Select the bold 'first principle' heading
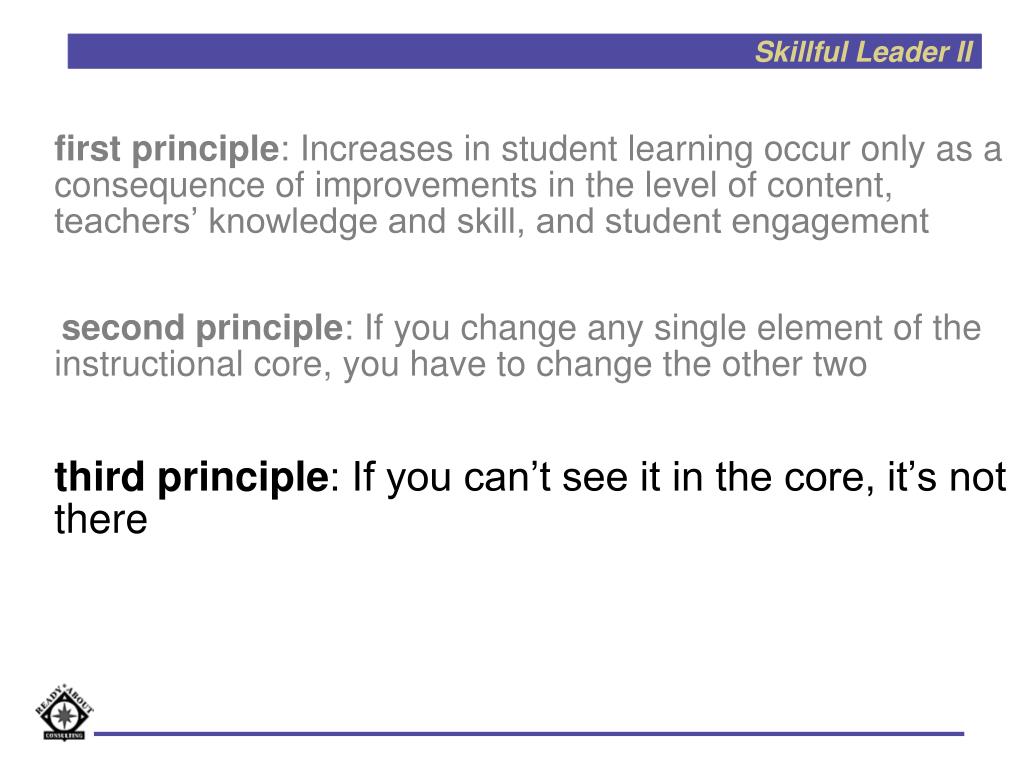The image size is (1024, 768). point(167,149)
